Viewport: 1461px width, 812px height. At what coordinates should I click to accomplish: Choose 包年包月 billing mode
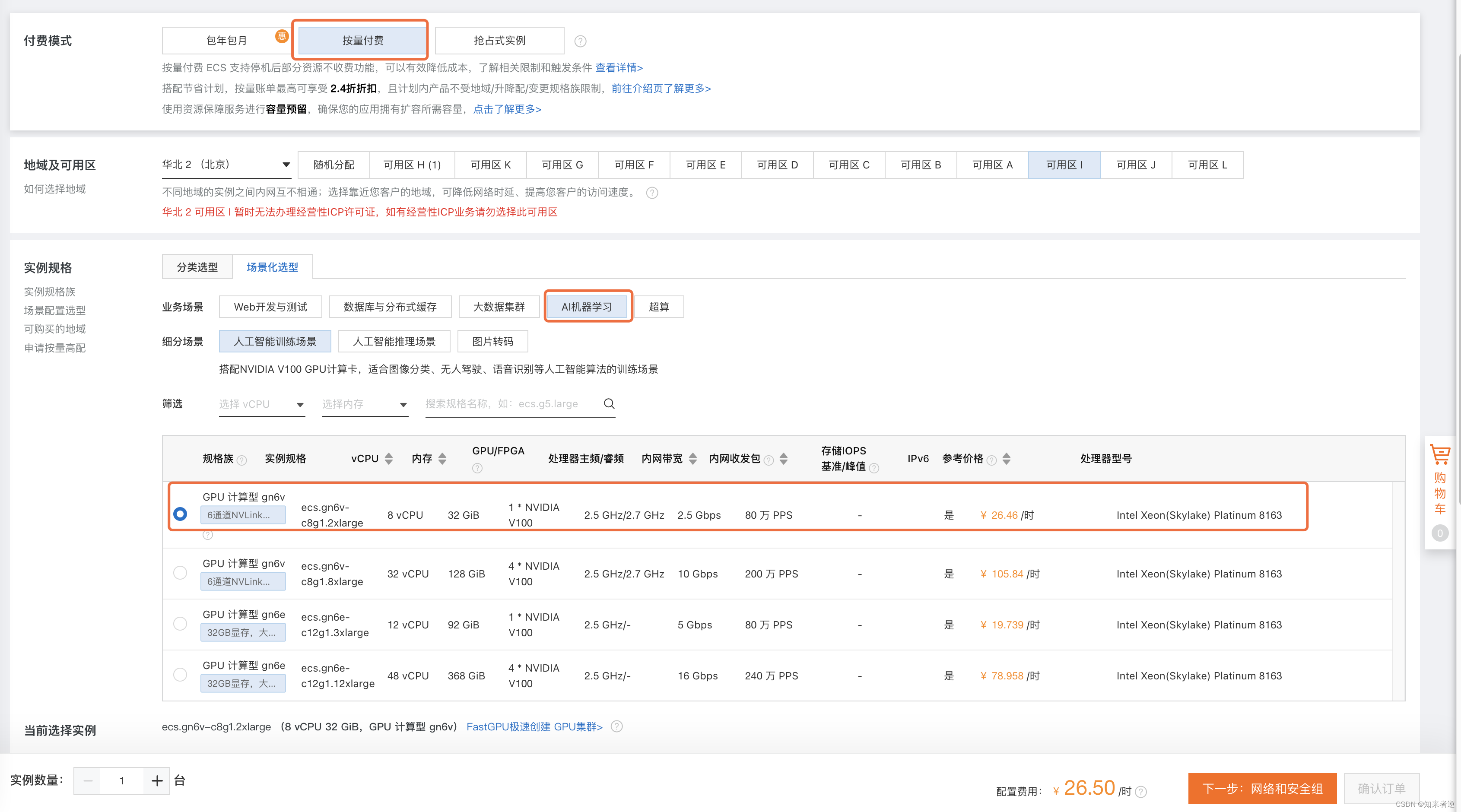point(226,41)
